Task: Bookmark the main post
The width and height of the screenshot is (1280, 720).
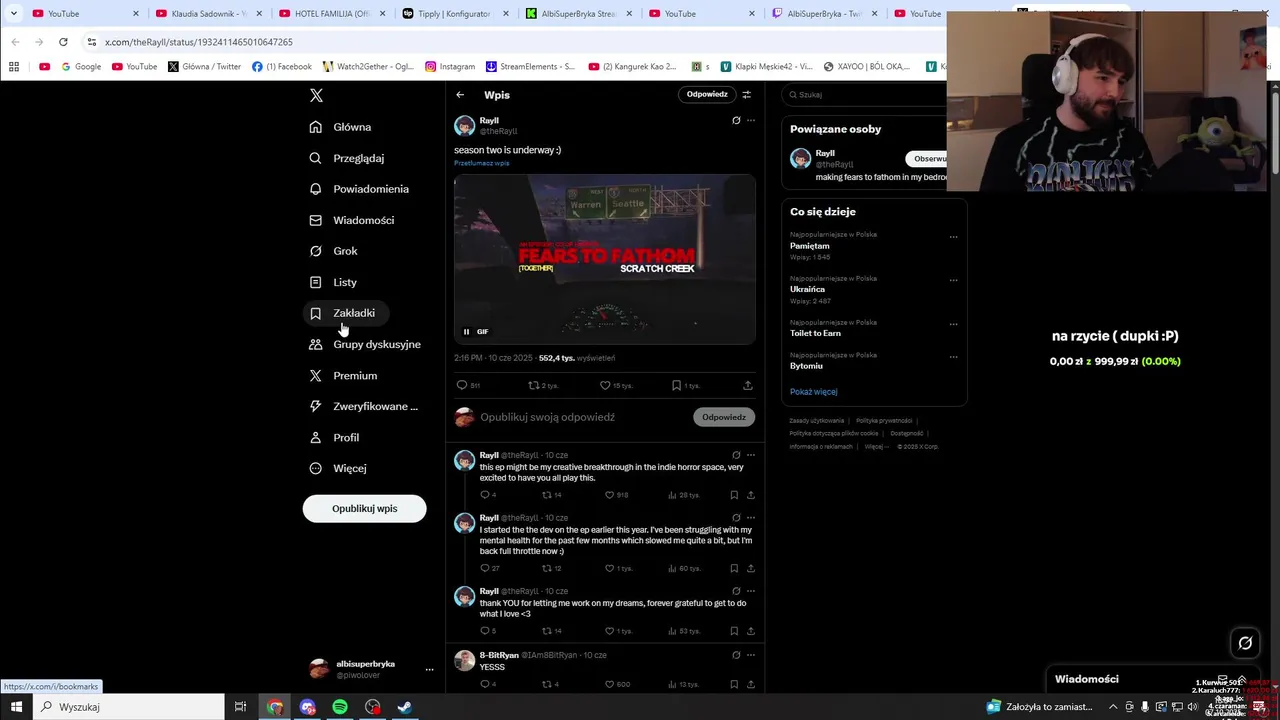Action: (x=677, y=385)
